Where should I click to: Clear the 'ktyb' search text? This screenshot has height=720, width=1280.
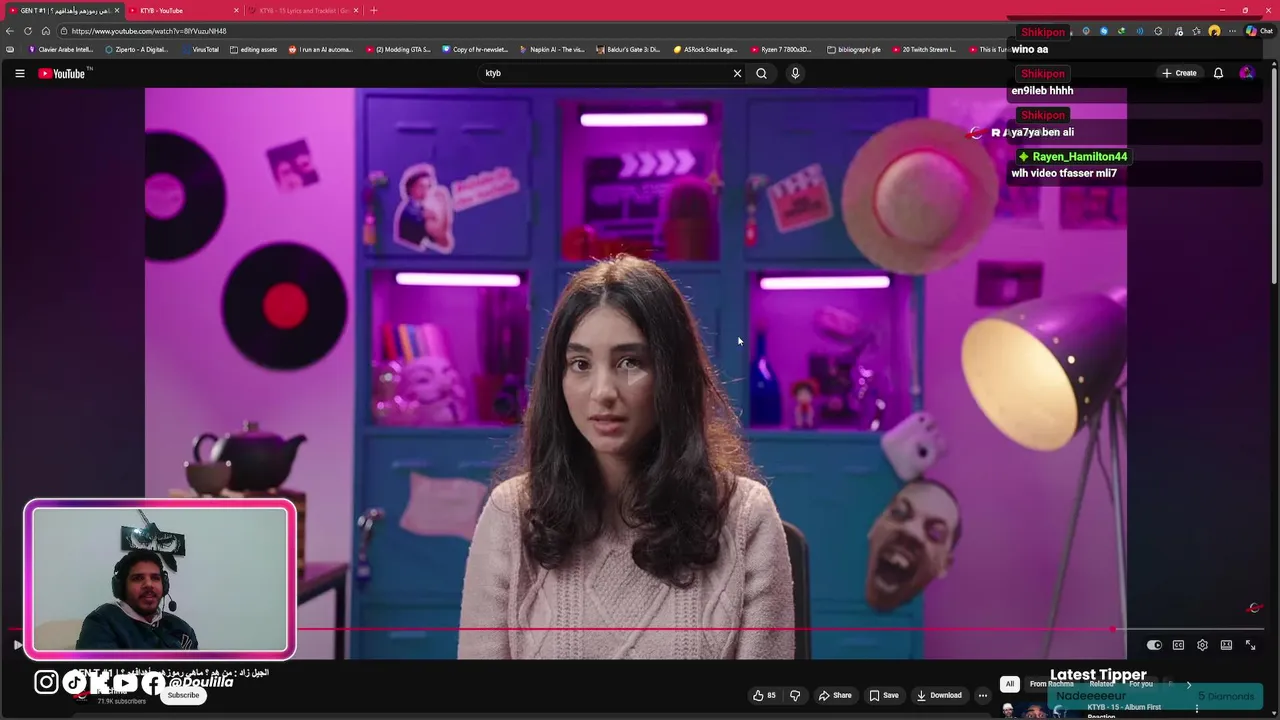click(737, 73)
